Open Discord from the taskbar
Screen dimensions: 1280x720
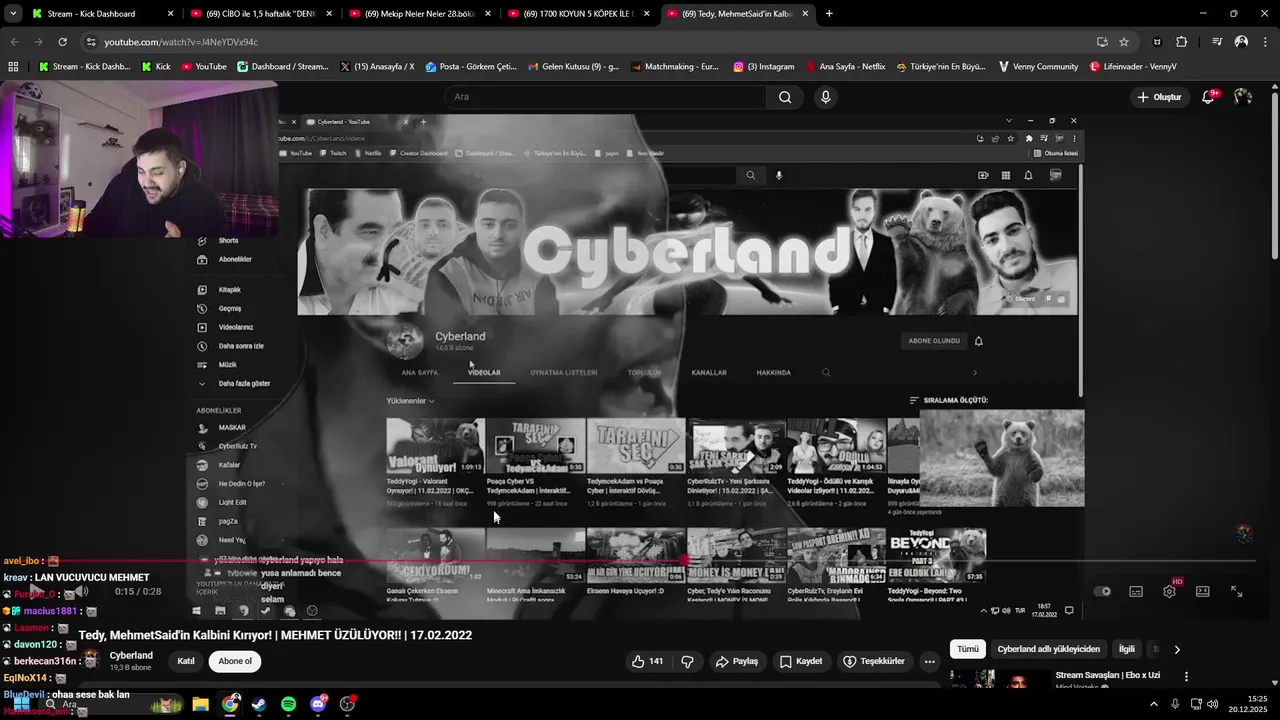318,704
